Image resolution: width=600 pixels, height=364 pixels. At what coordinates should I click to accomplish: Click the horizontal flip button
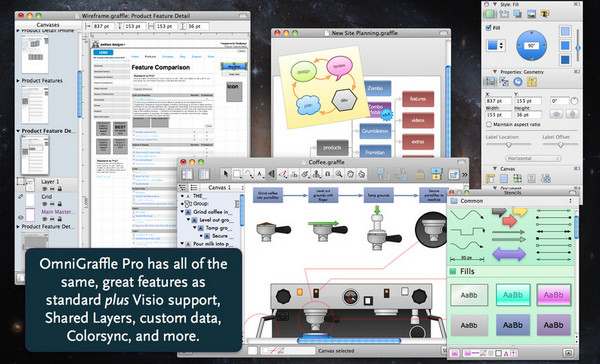tap(556, 114)
